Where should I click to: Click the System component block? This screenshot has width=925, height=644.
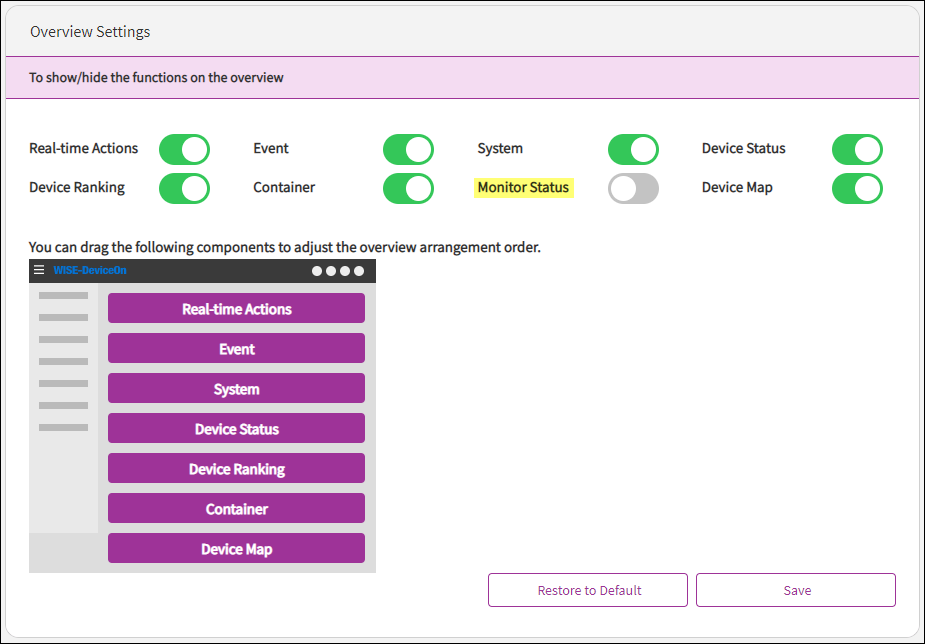click(236, 389)
